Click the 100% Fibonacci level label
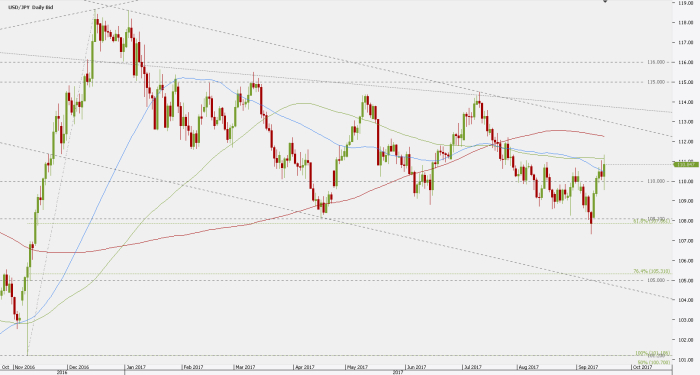This screenshot has width=700, height=375. (x=653, y=353)
